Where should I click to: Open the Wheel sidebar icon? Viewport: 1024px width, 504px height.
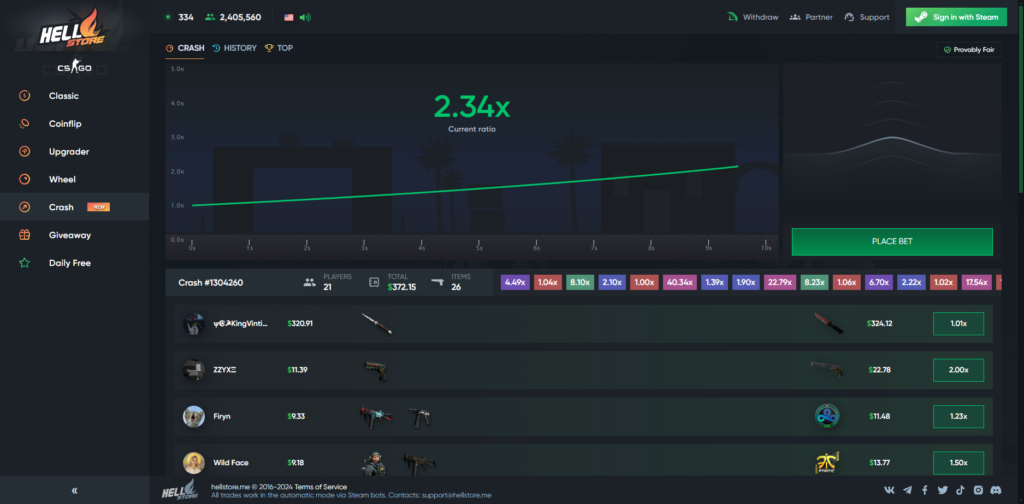[x=24, y=179]
